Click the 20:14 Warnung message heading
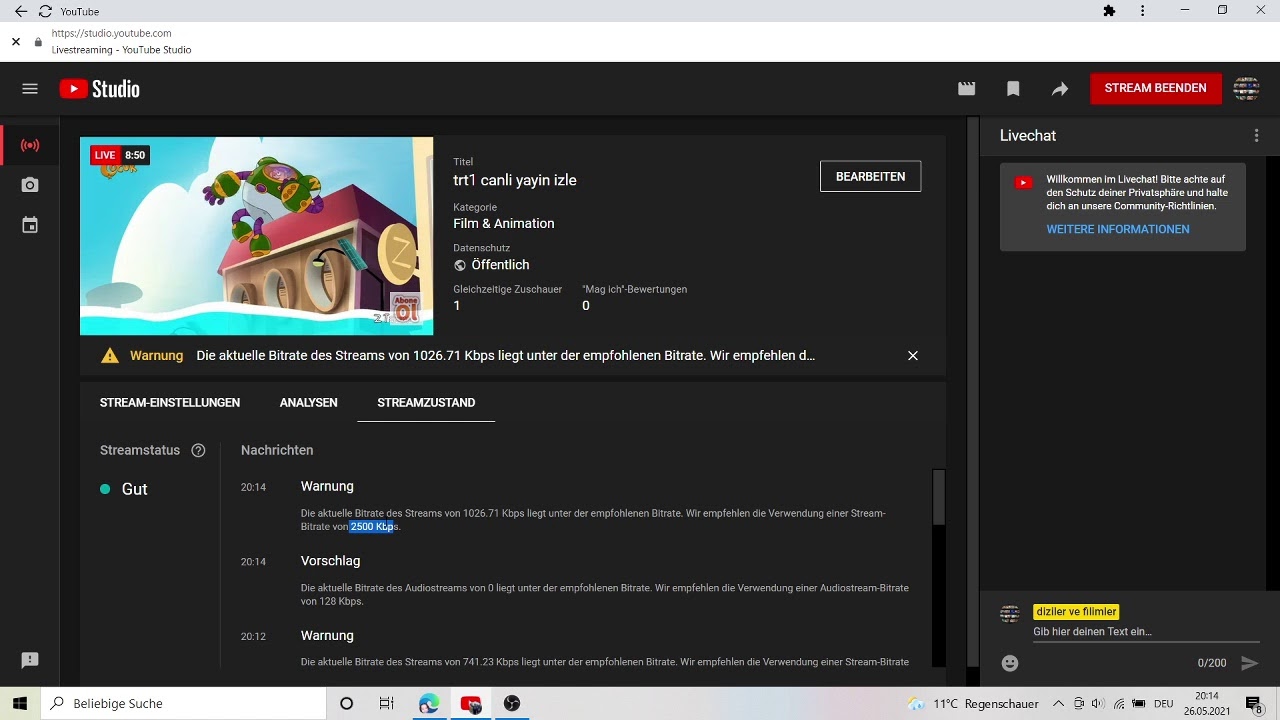The width and height of the screenshot is (1280, 720). tap(327, 486)
